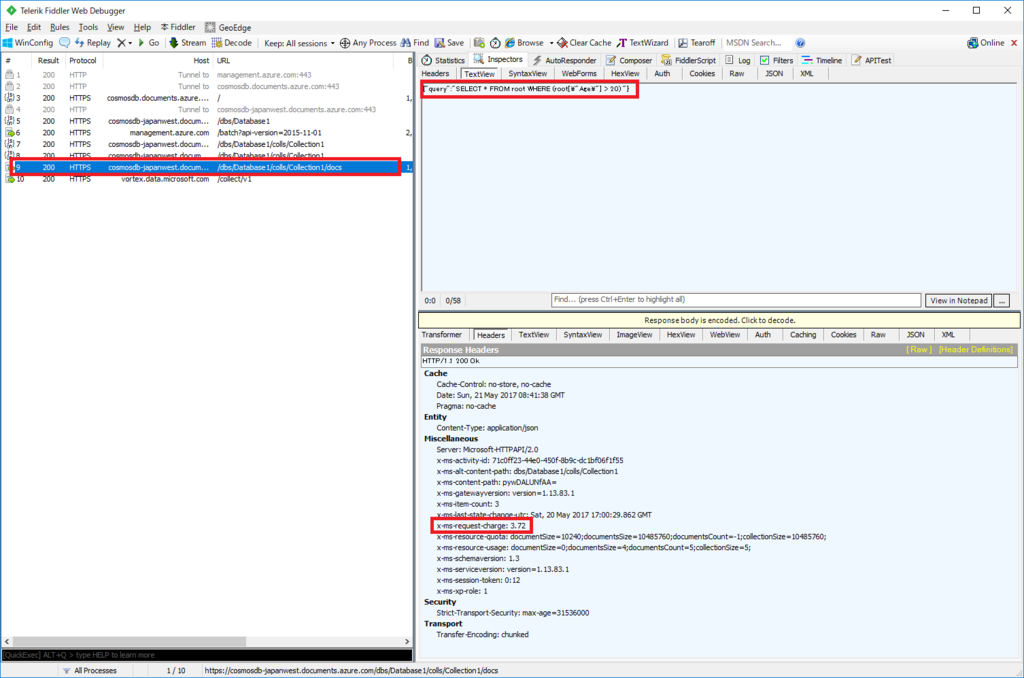Viewport: 1024px width, 678px height.
Task: Click the [Raw] response headers link
Action: click(x=919, y=349)
